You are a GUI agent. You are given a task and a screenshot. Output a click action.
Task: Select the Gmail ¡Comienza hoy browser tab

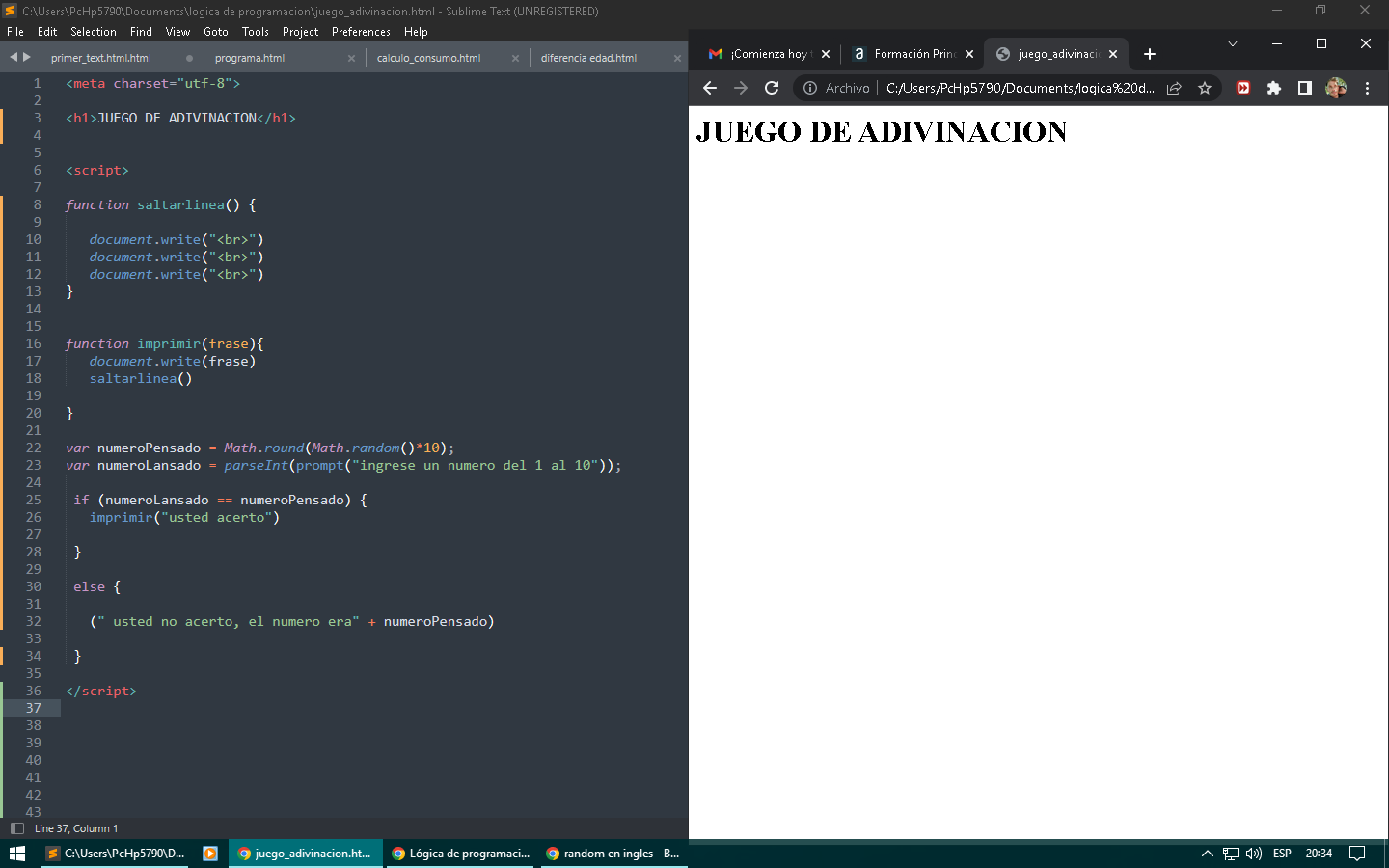[770, 54]
